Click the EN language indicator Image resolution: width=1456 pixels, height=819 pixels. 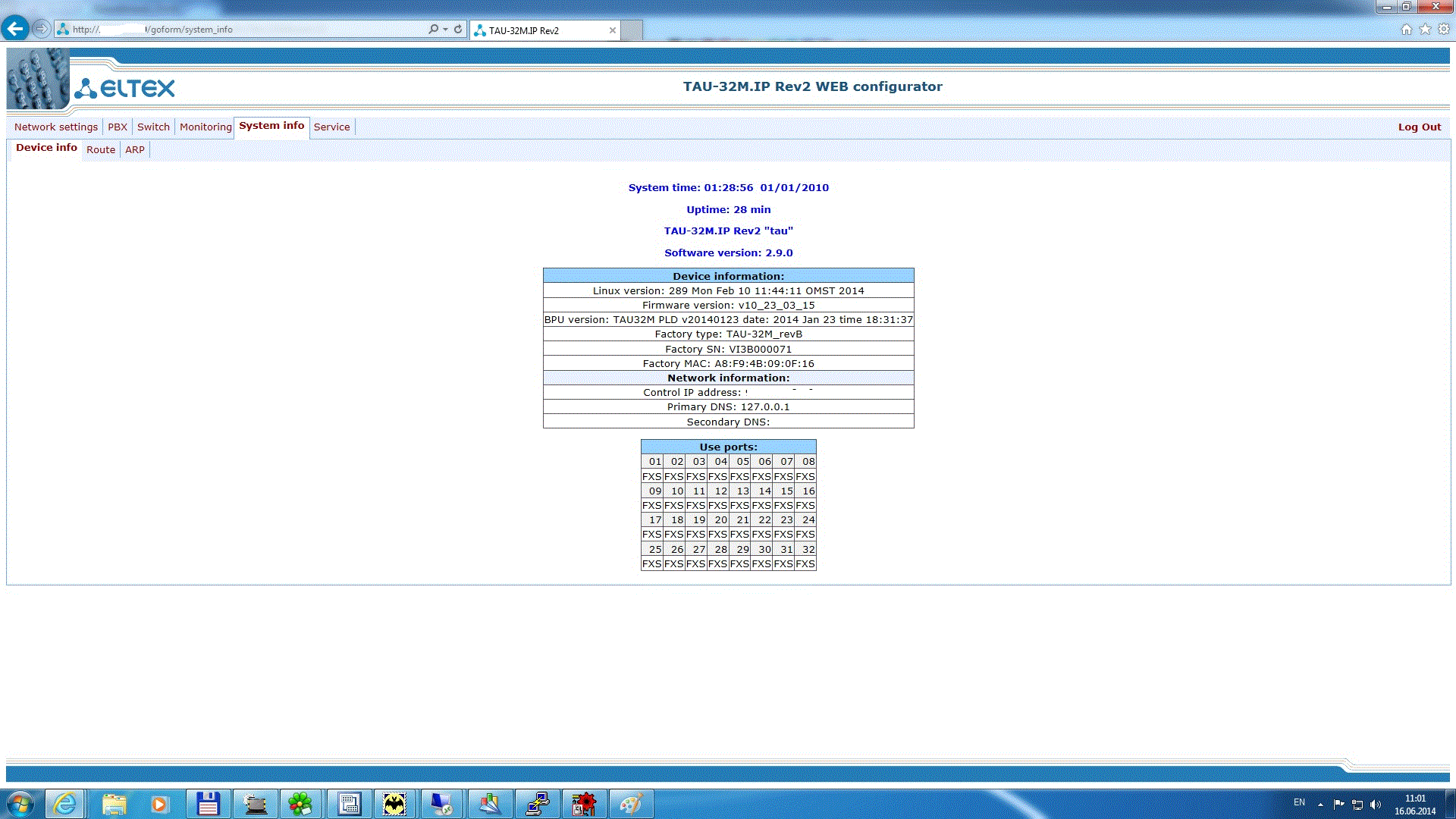[x=1299, y=802]
